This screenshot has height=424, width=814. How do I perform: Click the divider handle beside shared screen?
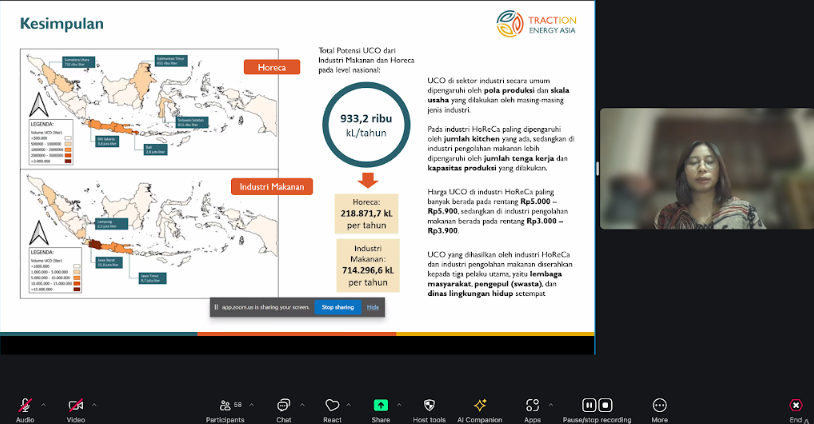point(597,169)
